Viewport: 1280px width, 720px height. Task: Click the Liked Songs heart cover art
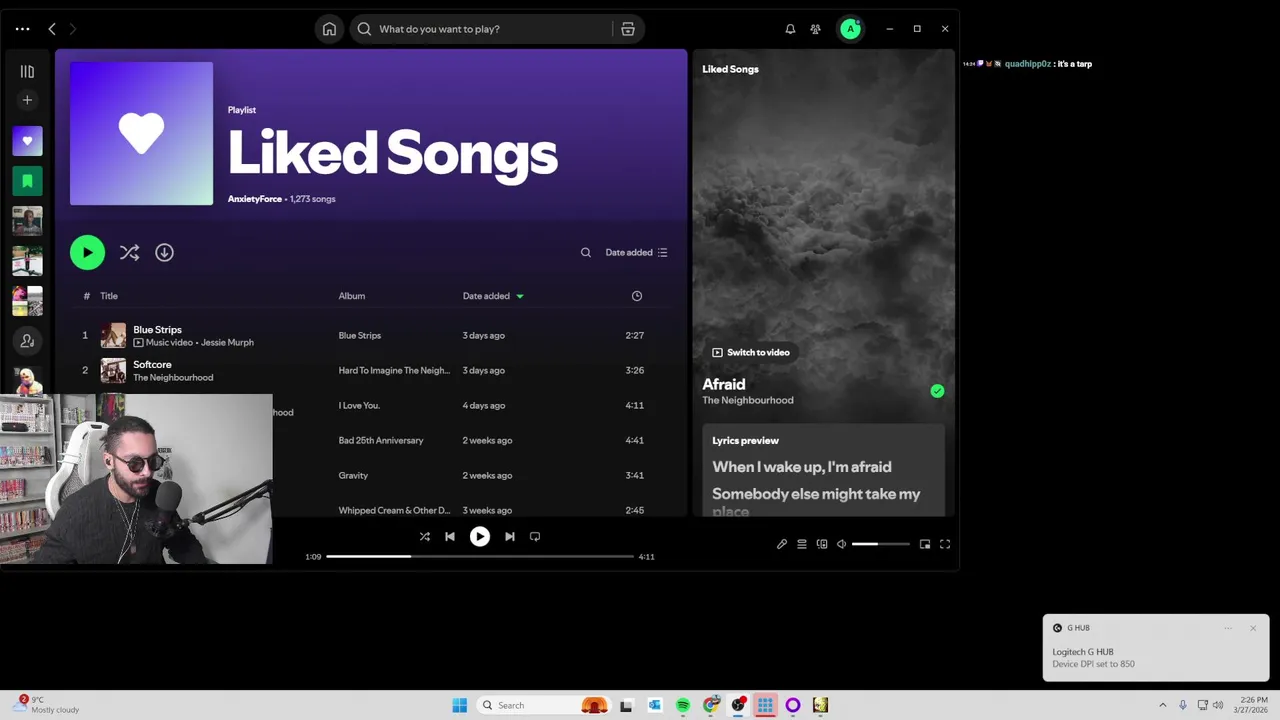141,133
